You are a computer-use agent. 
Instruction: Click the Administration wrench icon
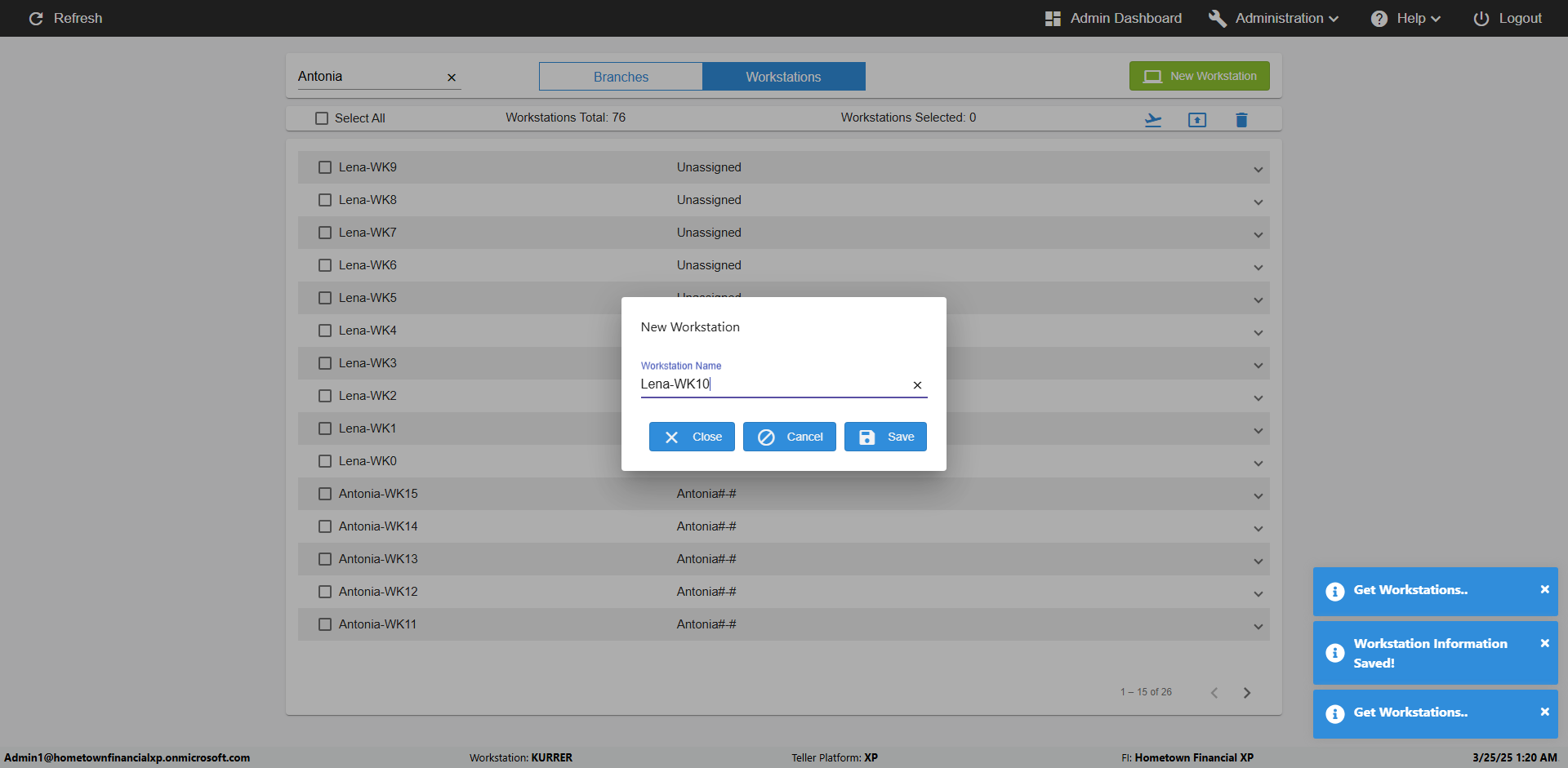point(1217,18)
